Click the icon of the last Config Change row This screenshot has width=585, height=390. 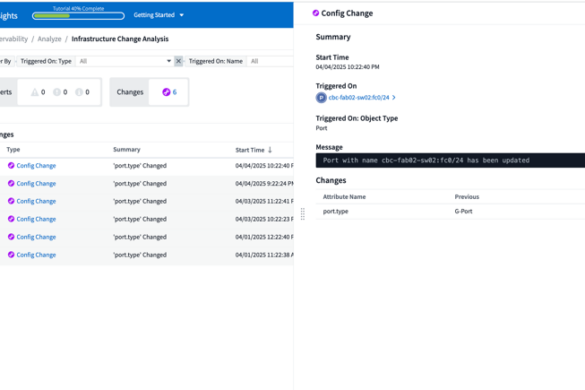click(x=11, y=255)
